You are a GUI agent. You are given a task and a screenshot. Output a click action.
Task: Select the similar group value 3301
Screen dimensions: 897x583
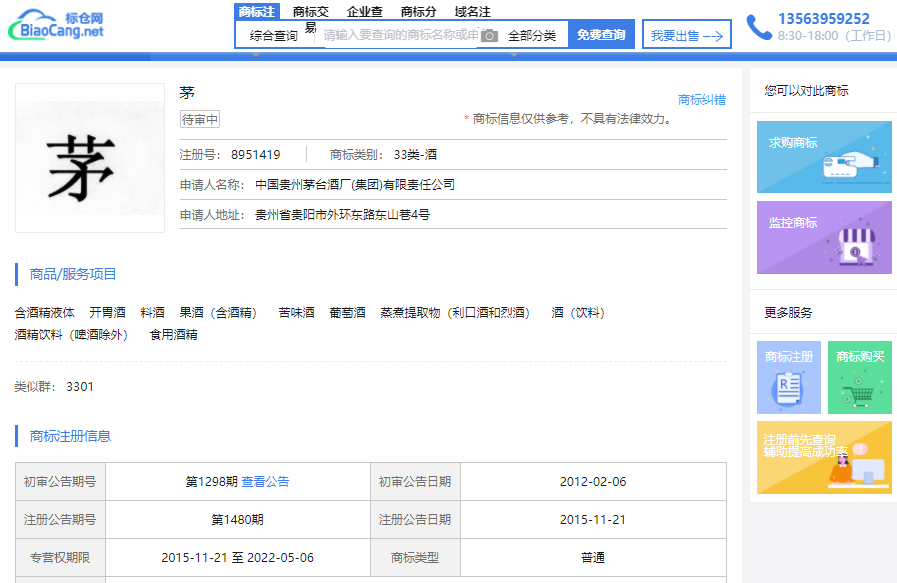pos(80,387)
